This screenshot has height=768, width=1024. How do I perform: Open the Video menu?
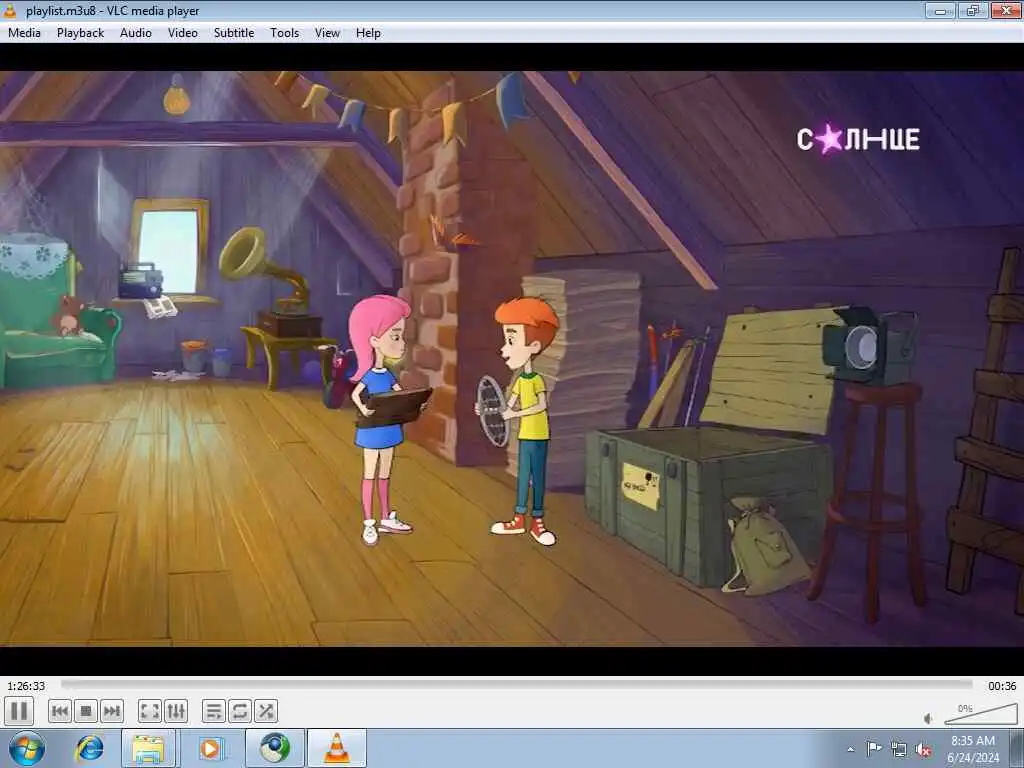(183, 33)
